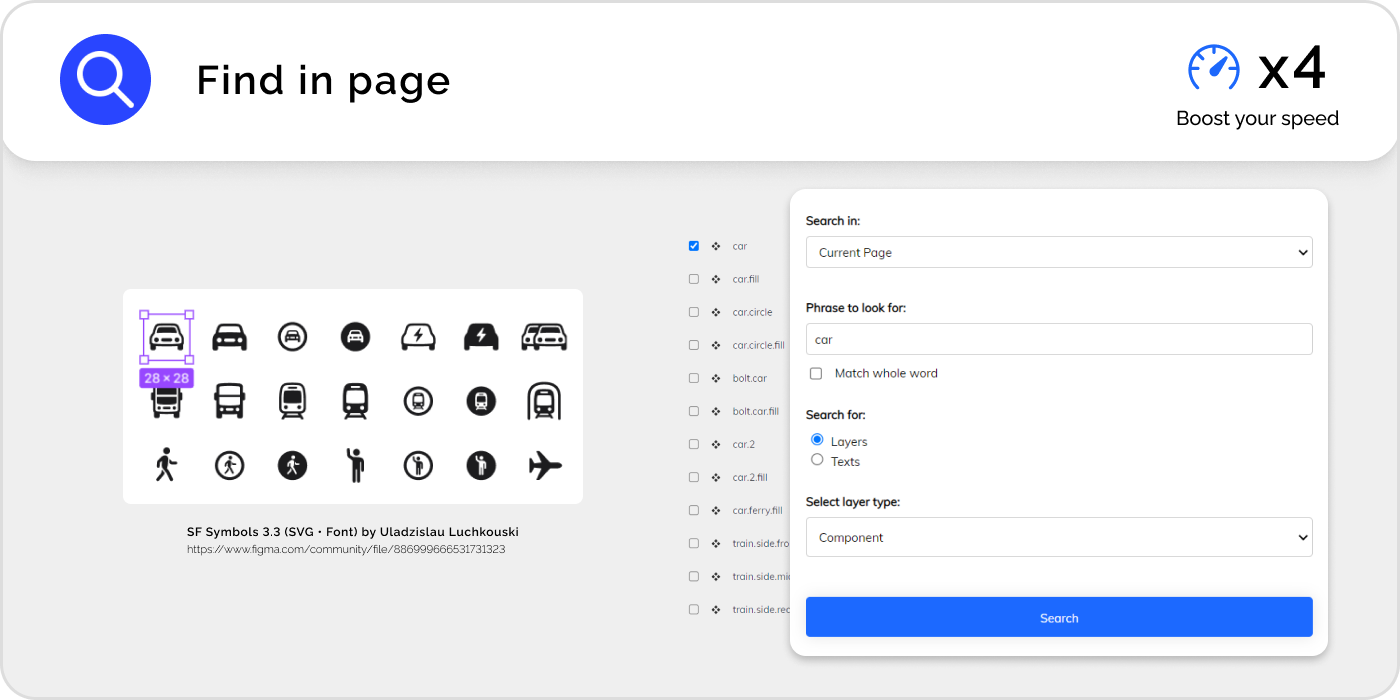
Task: Select the outlined car circle symbol
Action: click(292, 337)
